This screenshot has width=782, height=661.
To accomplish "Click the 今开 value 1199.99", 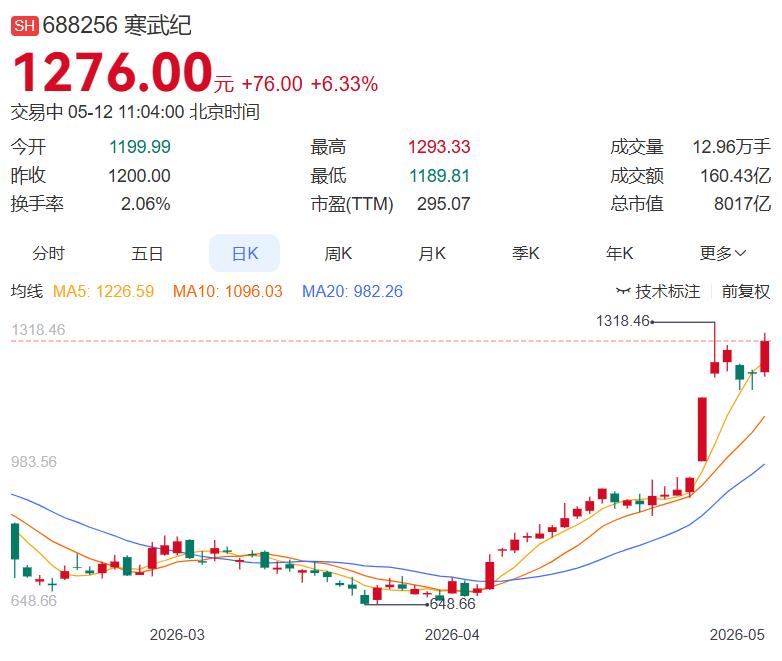I will pyautogui.click(x=140, y=147).
